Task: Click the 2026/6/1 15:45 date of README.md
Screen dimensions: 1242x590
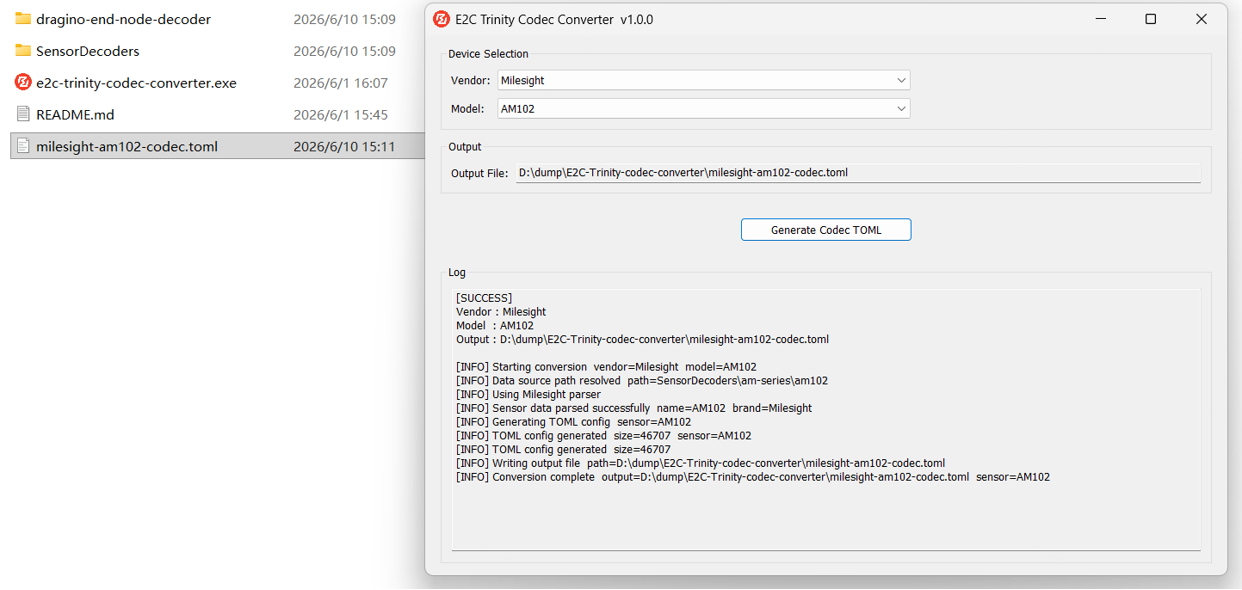Action: (x=340, y=115)
